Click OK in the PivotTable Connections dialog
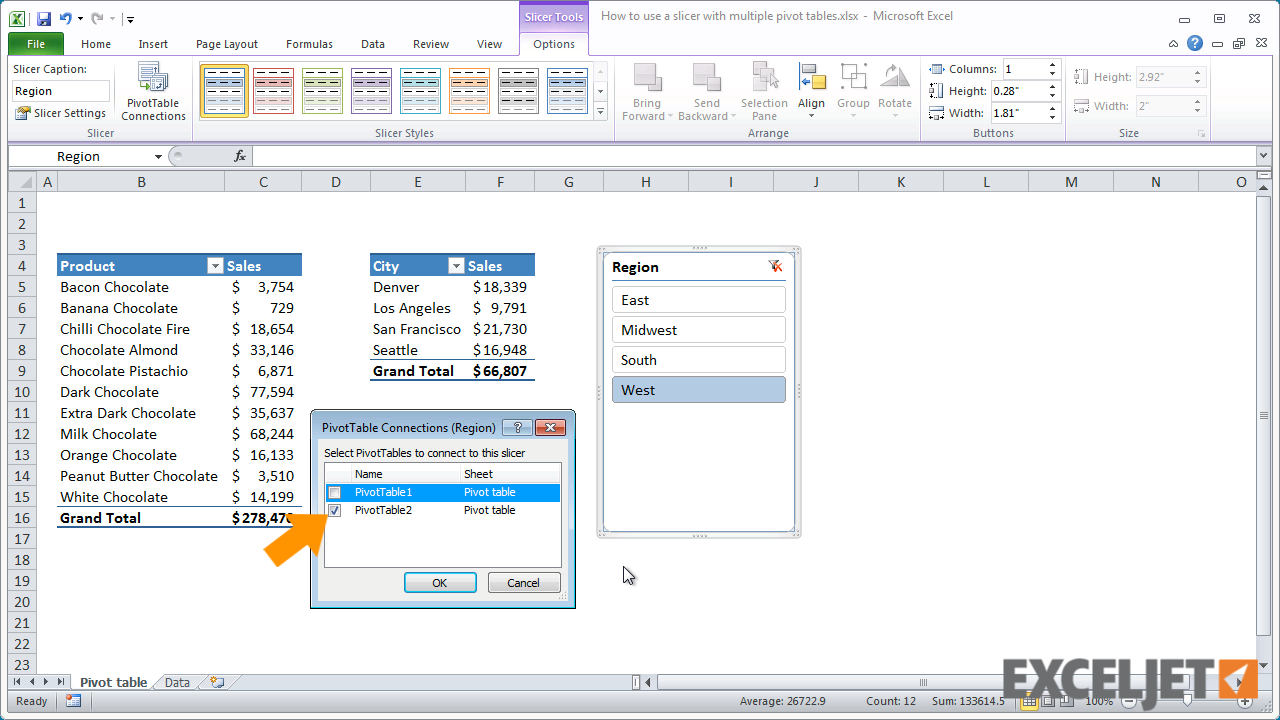Image resolution: width=1280 pixels, height=720 pixels. pyautogui.click(x=440, y=582)
